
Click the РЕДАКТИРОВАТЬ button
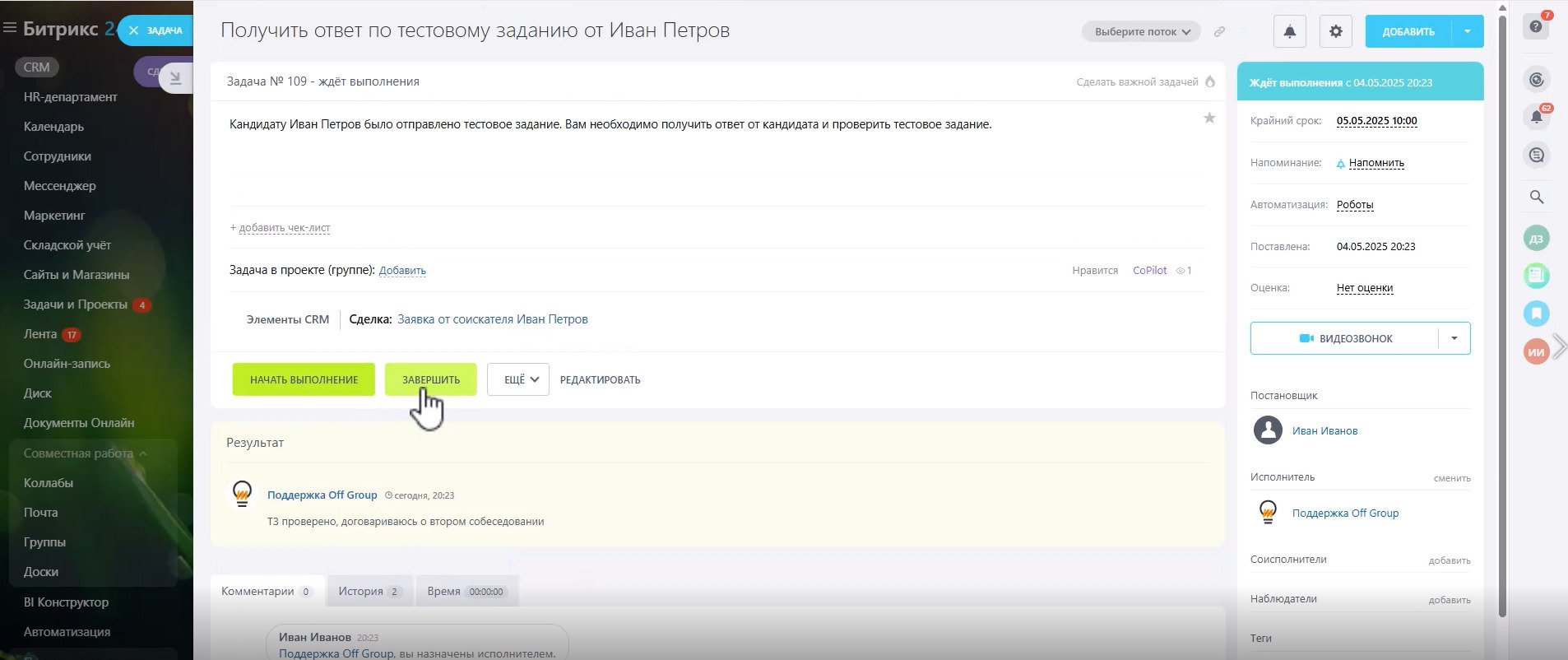pyautogui.click(x=601, y=380)
